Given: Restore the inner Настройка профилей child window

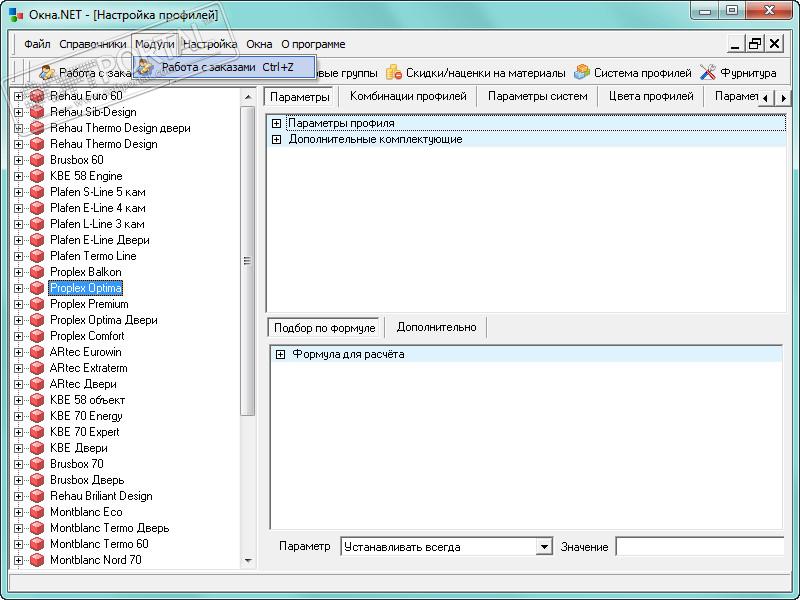Looking at the screenshot, I should pos(754,44).
